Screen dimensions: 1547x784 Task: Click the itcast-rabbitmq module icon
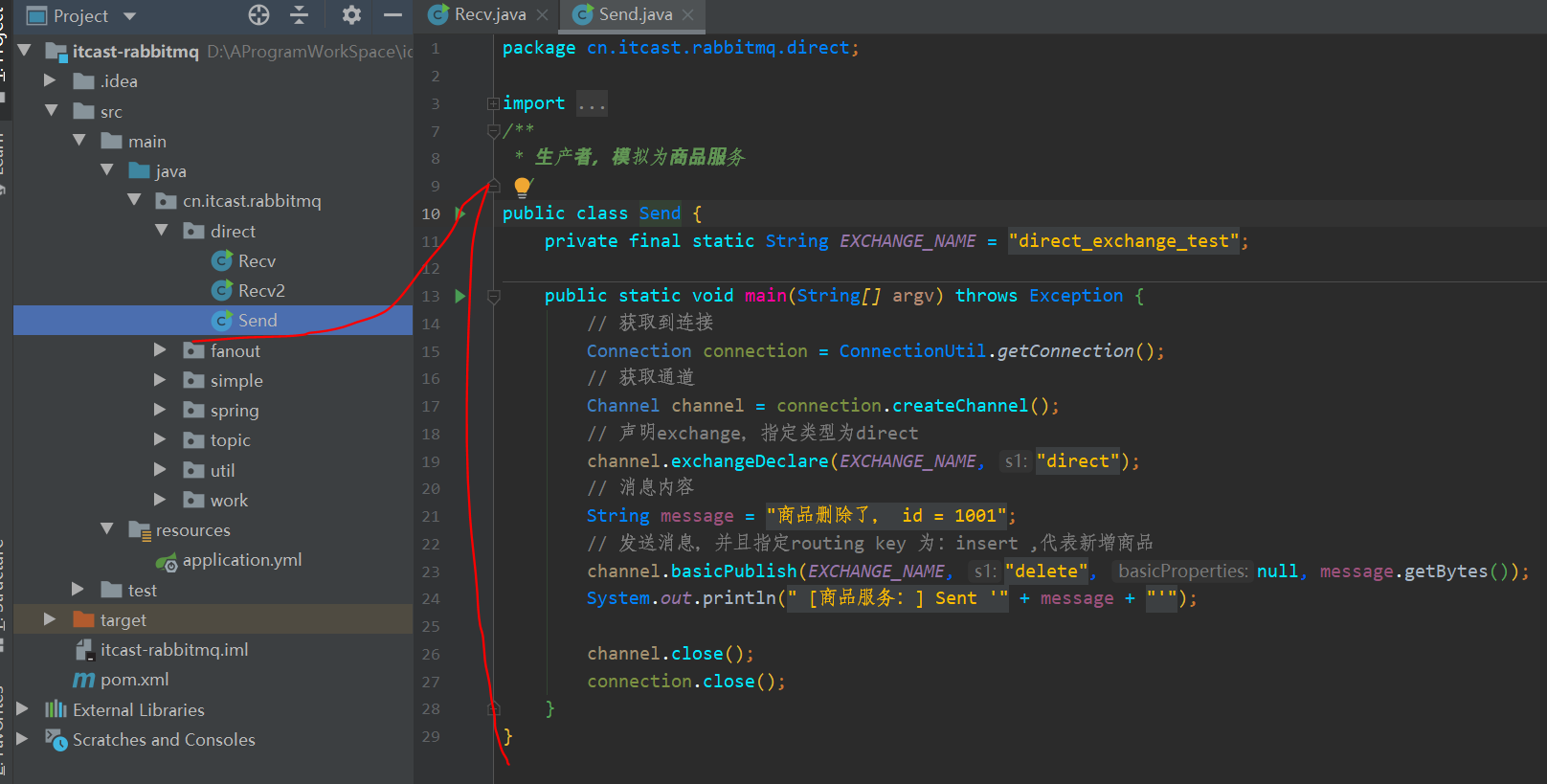[x=56, y=52]
